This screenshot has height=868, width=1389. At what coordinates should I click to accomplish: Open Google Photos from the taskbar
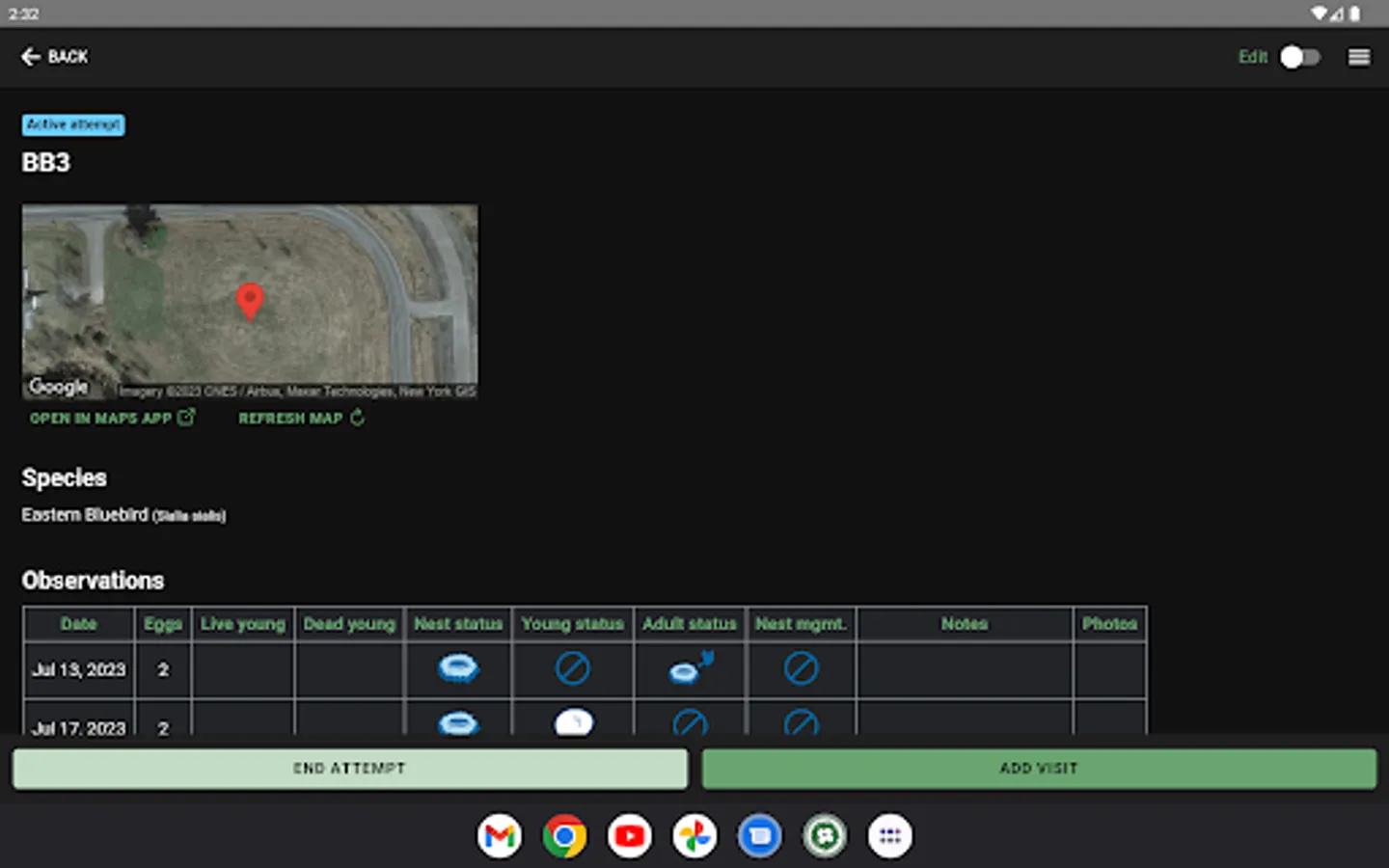click(x=694, y=836)
